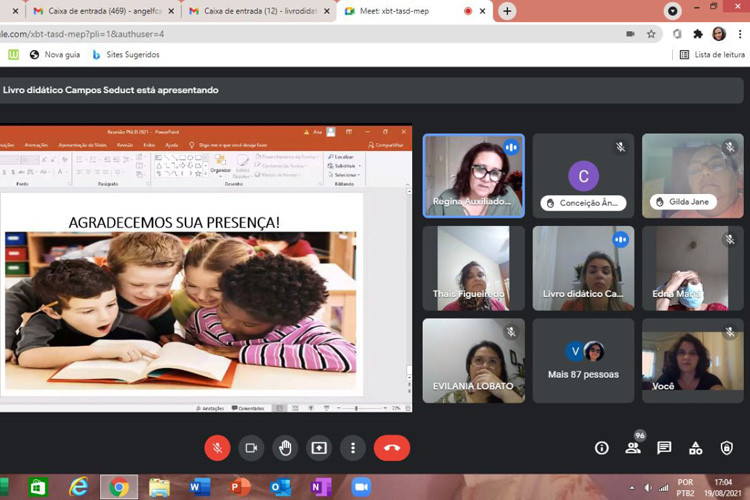Show everyone participants panel icon
Viewport: 750px width, 500px height.
point(633,448)
